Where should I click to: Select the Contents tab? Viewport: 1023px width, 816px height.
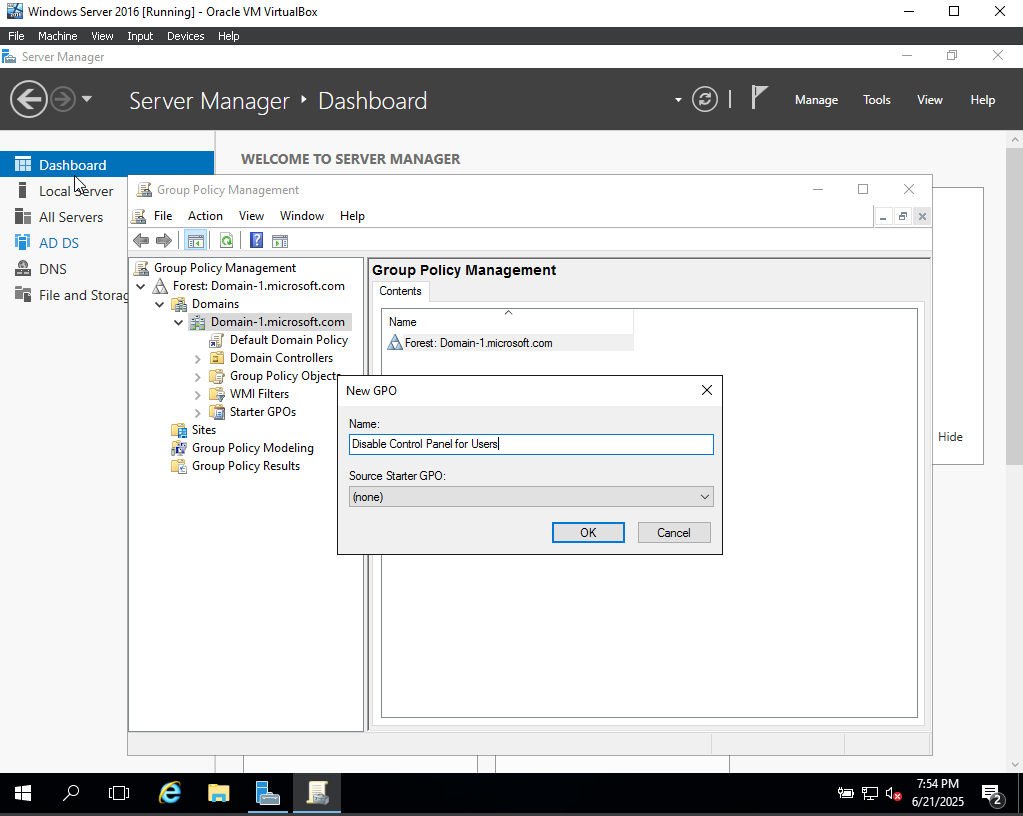401,291
